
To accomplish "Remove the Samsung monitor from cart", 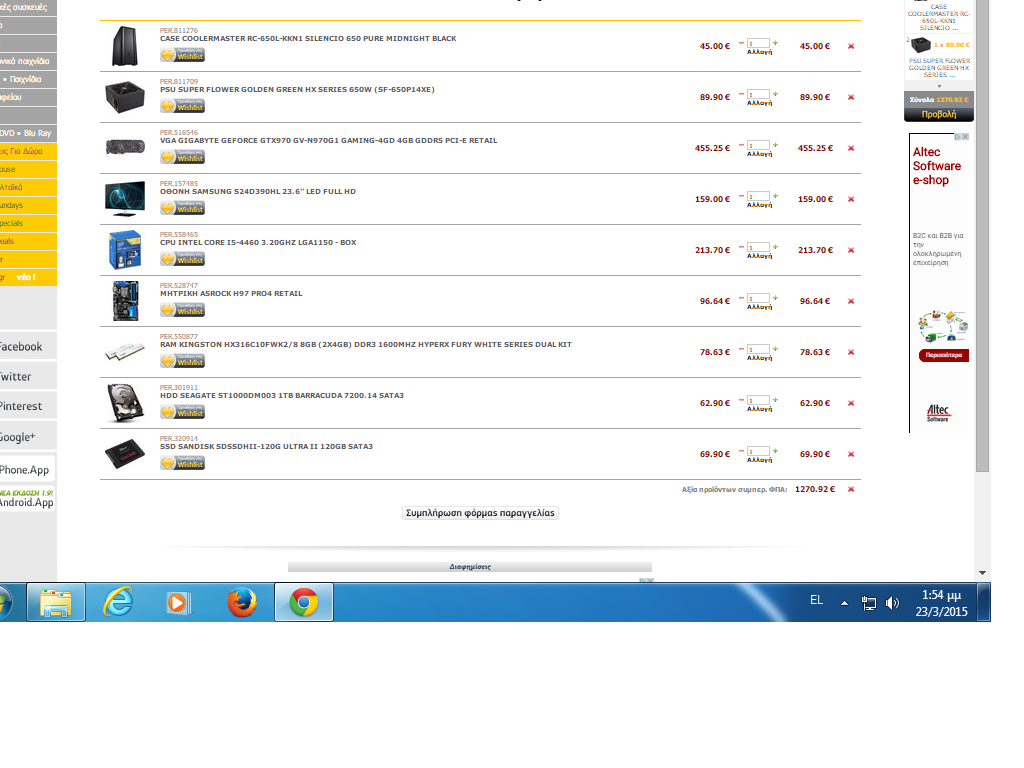I will point(851,199).
